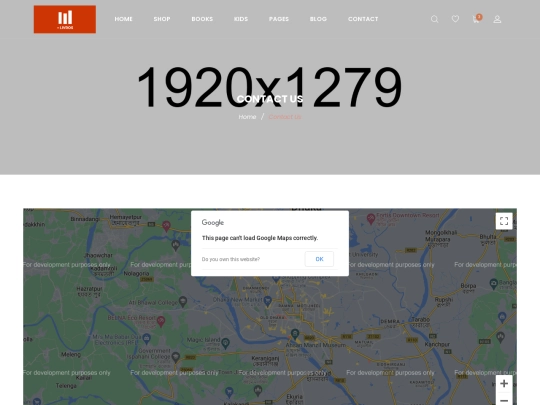540x405 pixels.
Task: Select the Dhaka New Market map marker
Action: [268, 301]
